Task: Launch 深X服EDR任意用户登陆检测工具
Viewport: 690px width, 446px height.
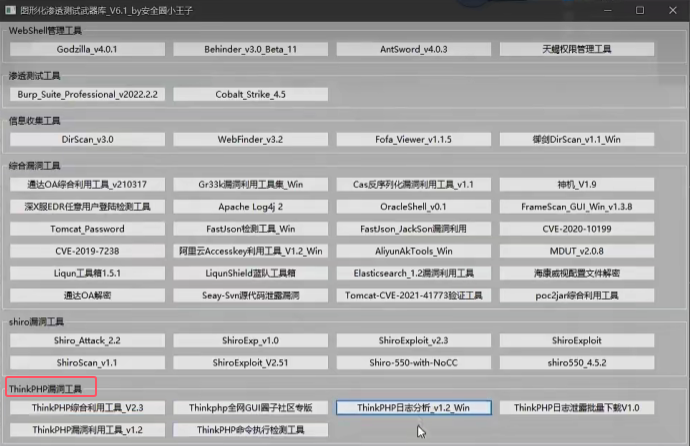Action: [x=87, y=207]
